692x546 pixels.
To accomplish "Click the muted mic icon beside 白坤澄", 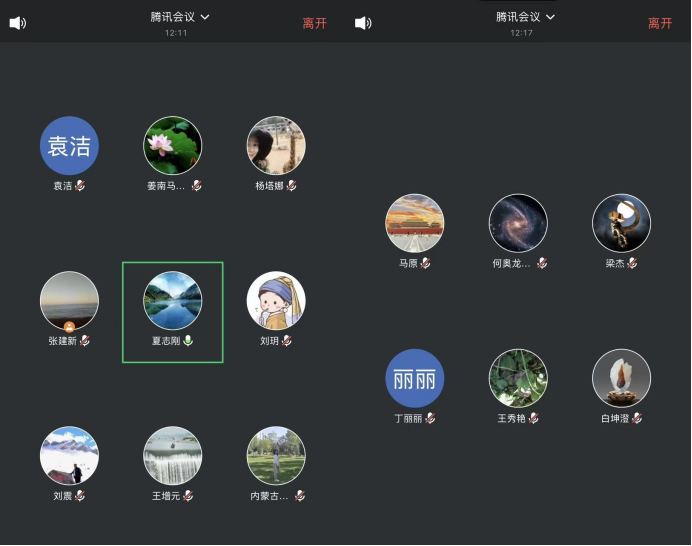I will tap(637, 418).
